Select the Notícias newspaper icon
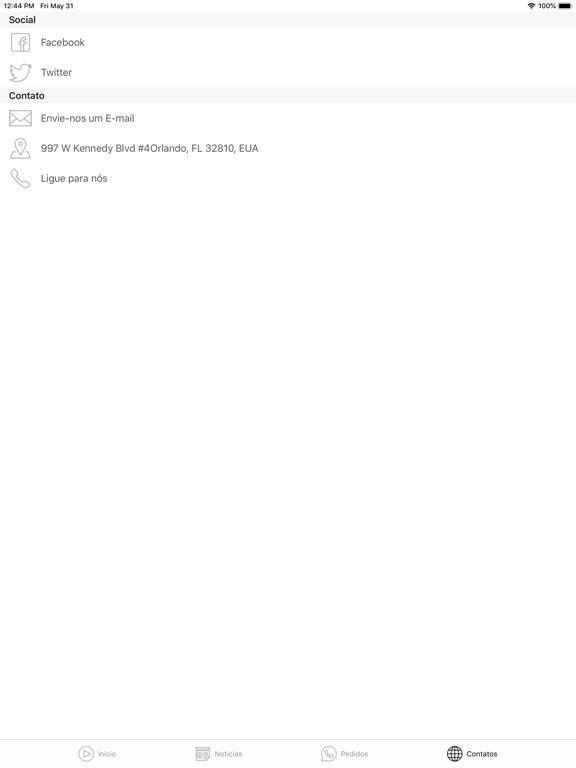Image resolution: width=576 pixels, height=768 pixels. coord(202,753)
